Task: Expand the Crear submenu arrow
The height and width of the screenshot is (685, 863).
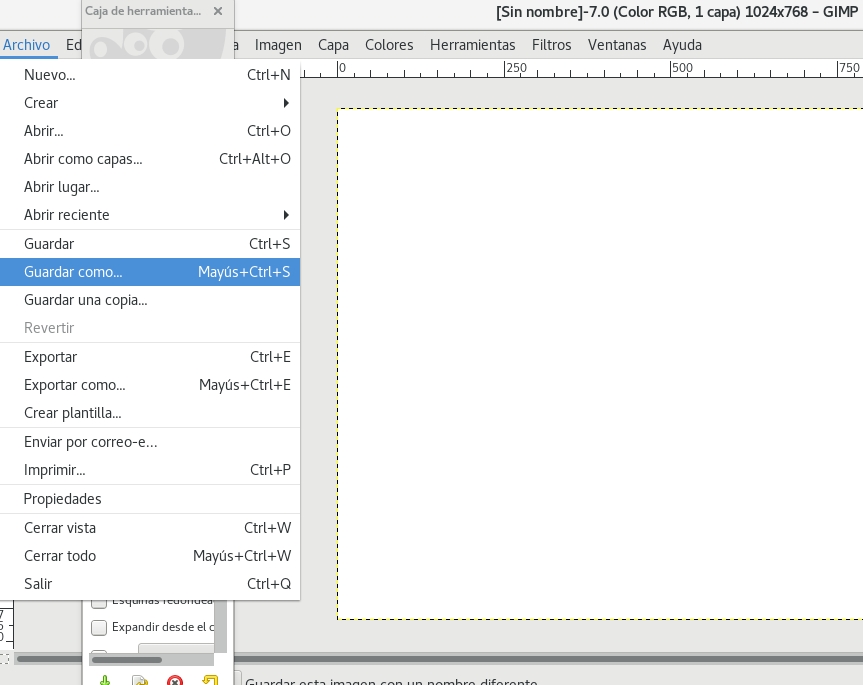Action: [286, 103]
